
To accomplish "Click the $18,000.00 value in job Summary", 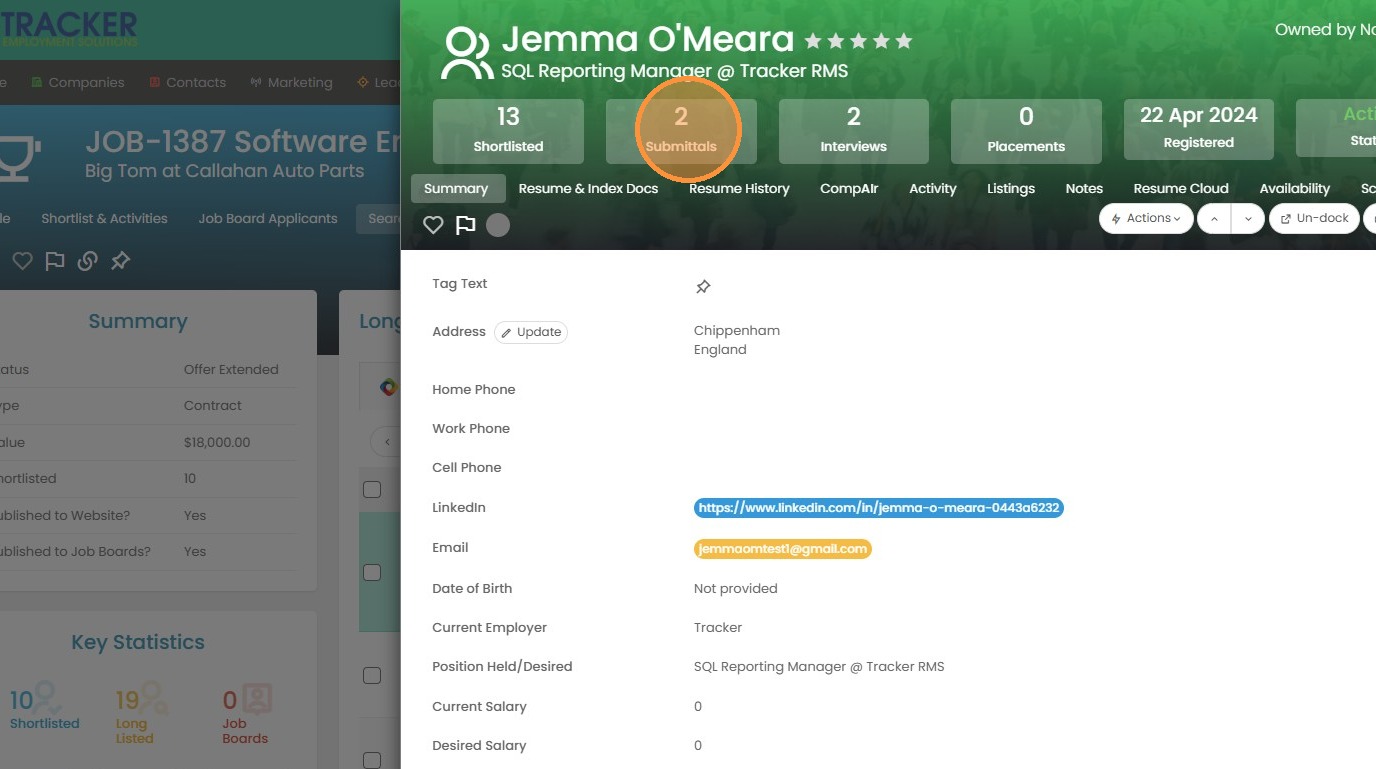I will click(x=217, y=442).
